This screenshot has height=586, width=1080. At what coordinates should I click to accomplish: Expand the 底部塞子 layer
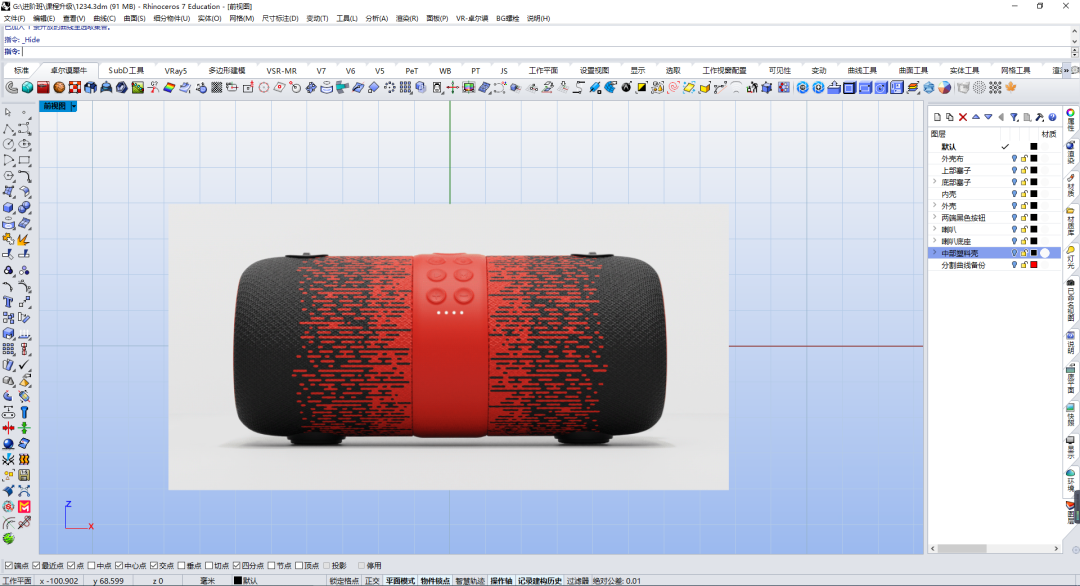click(x=935, y=182)
